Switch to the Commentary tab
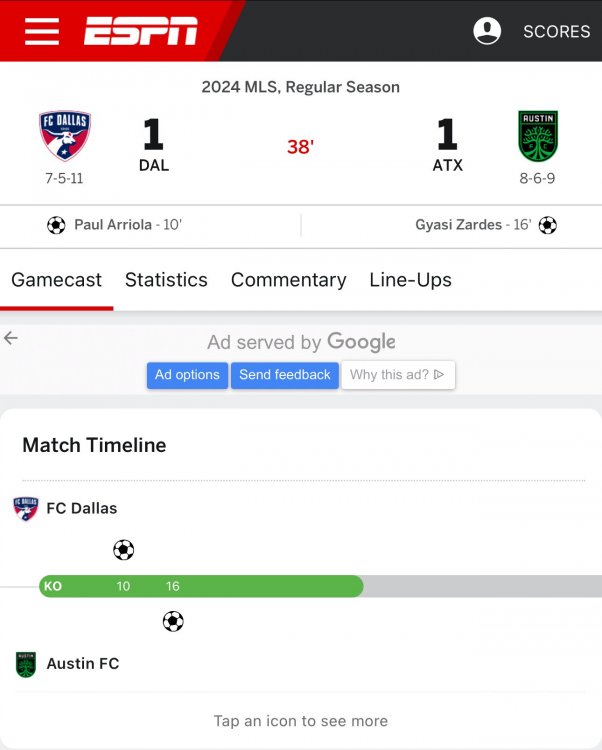This screenshot has width=602, height=750. (x=288, y=280)
